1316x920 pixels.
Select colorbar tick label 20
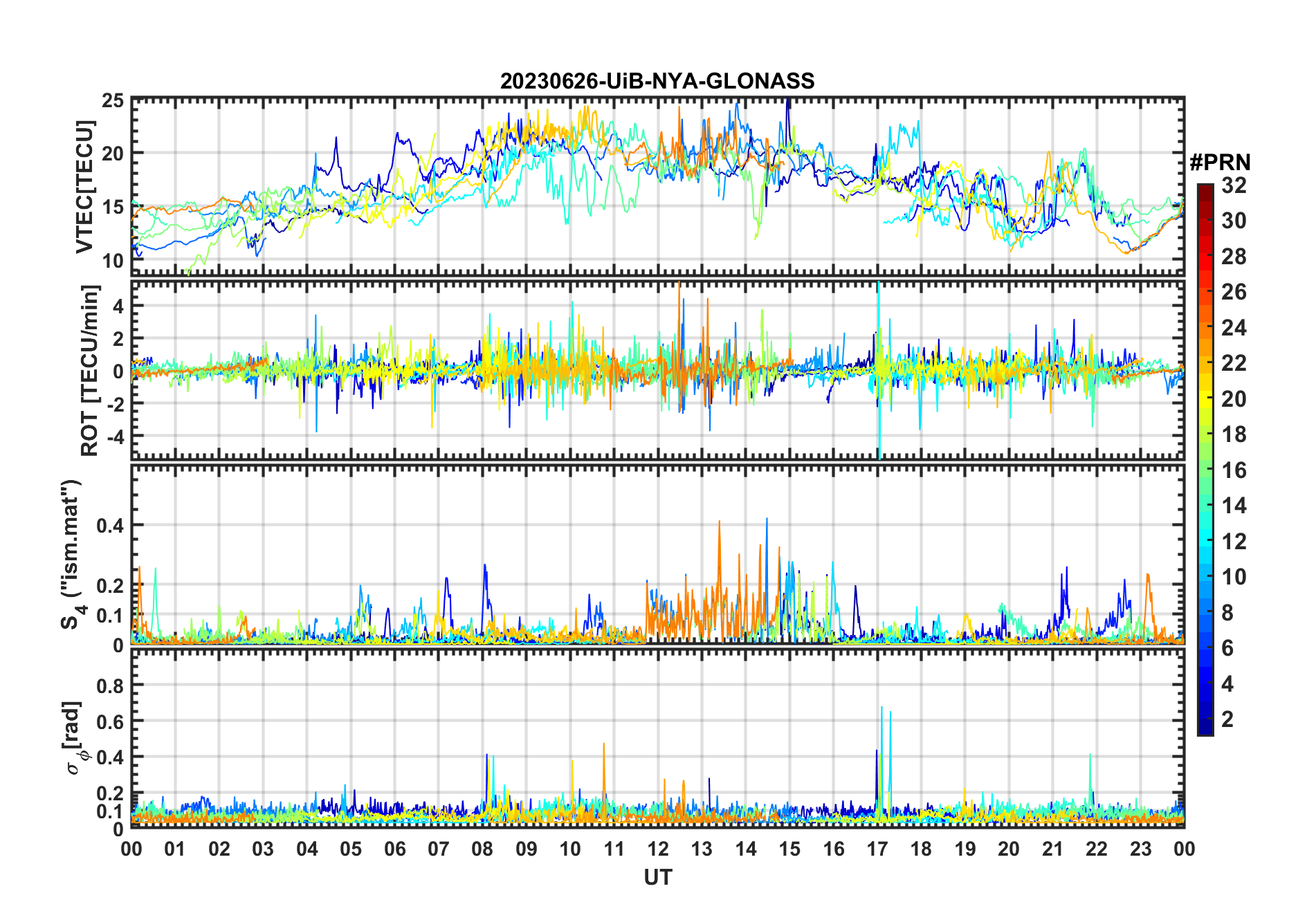(1234, 399)
